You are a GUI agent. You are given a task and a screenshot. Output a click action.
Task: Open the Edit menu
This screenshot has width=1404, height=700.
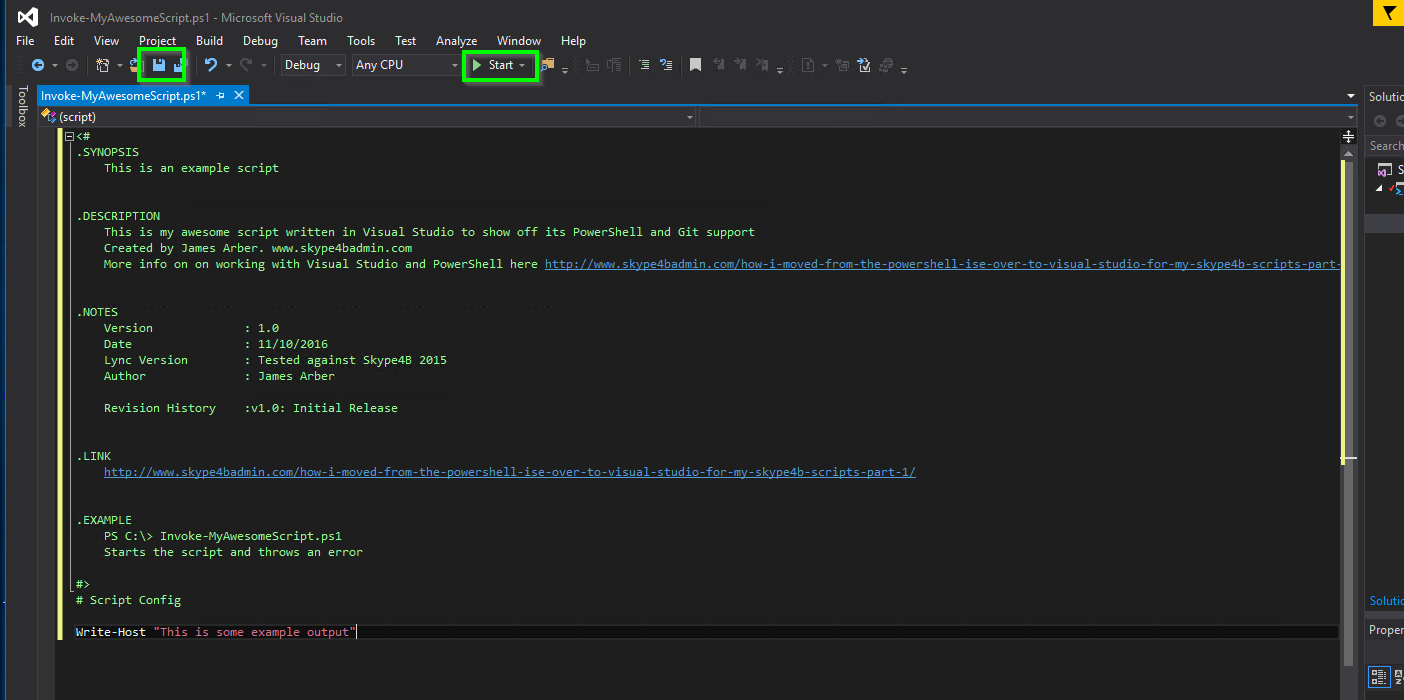point(64,41)
